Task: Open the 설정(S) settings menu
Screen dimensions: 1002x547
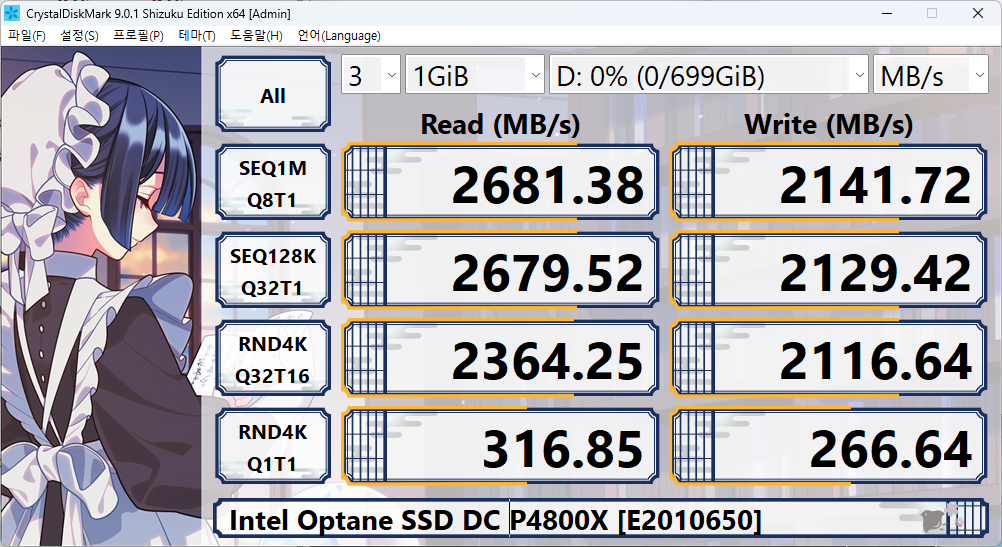Action: point(79,36)
